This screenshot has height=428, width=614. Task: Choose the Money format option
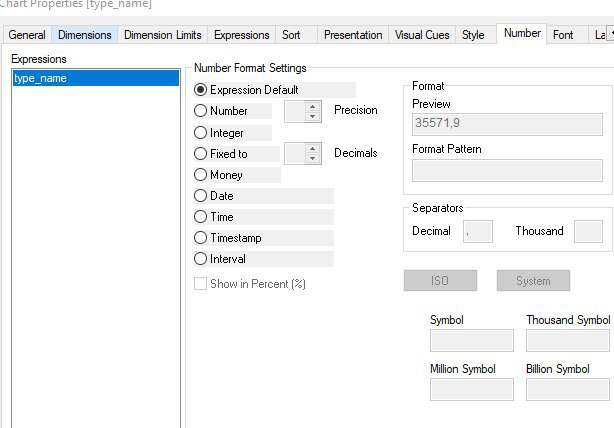(x=201, y=175)
